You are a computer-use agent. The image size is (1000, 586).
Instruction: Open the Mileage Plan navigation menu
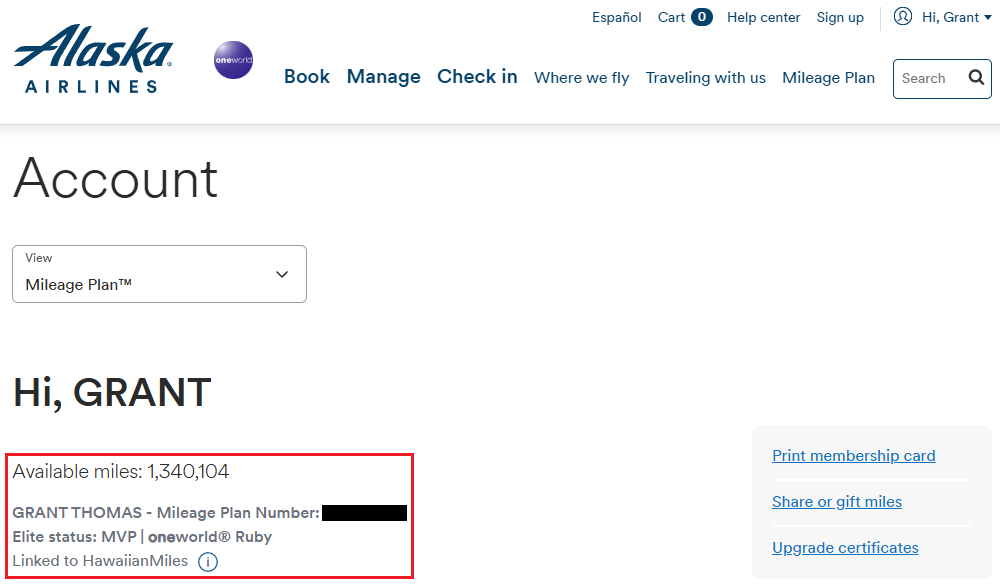(x=828, y=78)
